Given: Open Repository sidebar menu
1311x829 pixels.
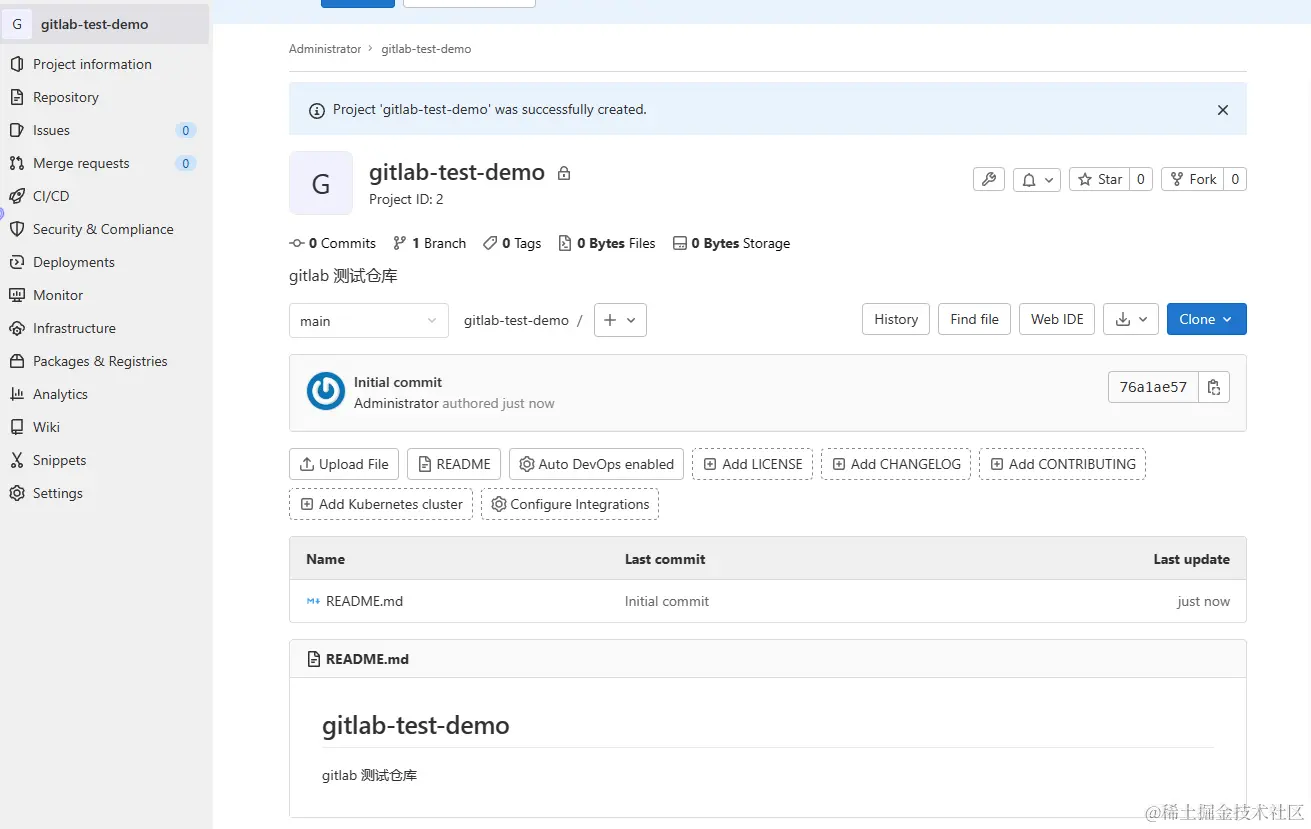Looking at the screenshot, I should [x=66, y=97].
